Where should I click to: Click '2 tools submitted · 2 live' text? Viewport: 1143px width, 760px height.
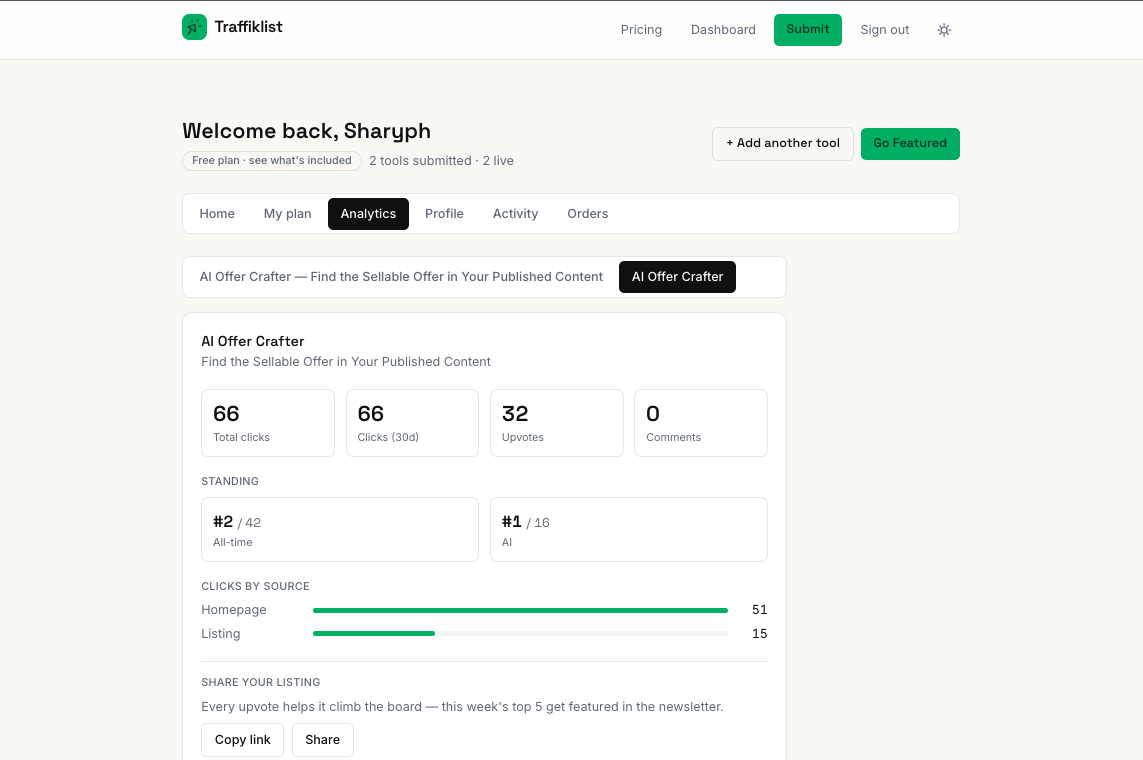pos(441,160)
